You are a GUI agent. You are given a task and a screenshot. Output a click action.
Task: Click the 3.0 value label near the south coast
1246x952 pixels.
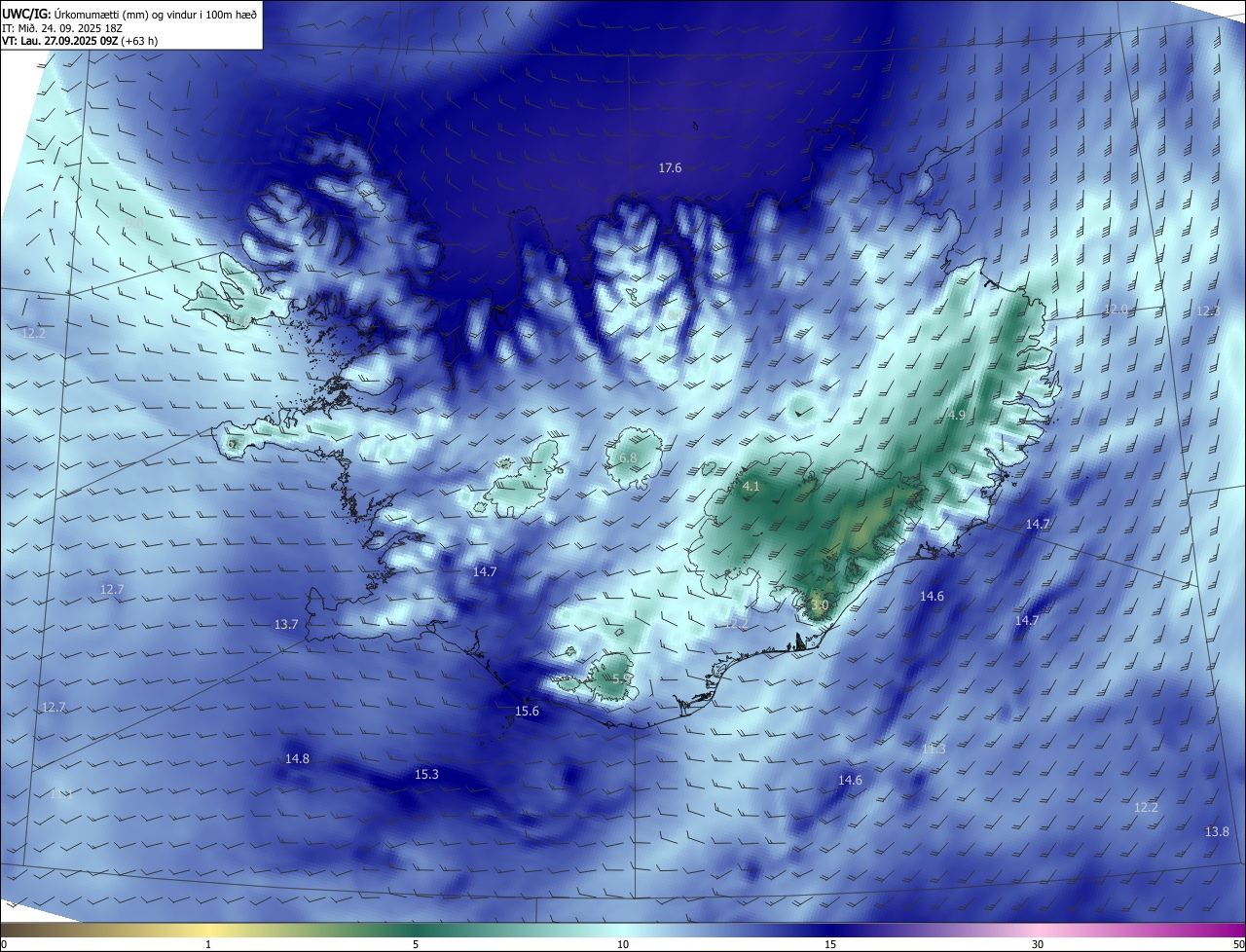click(820, 605)
